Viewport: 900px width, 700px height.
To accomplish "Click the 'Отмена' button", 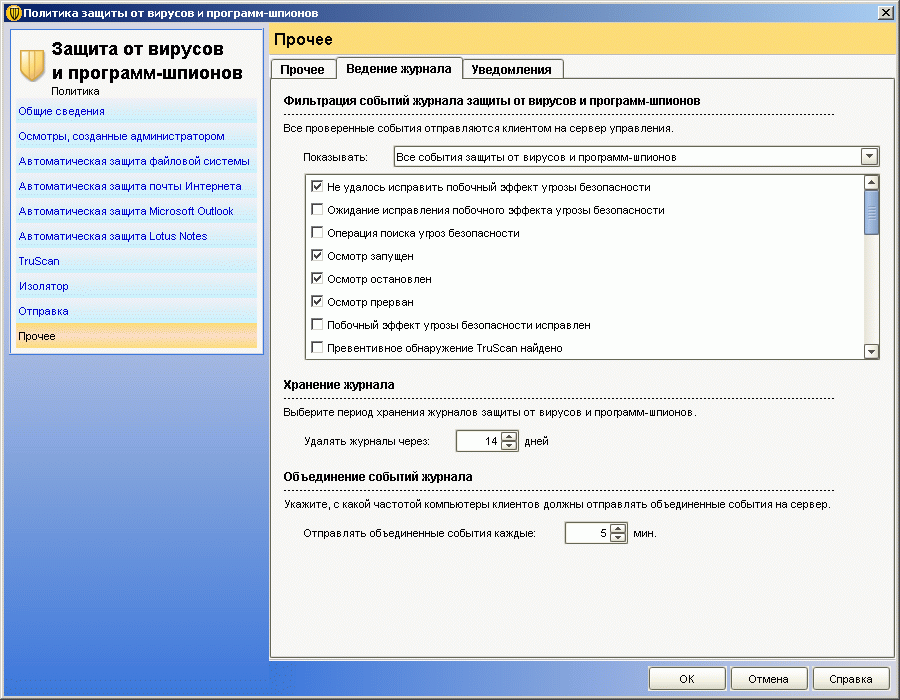I will point(769,679).
